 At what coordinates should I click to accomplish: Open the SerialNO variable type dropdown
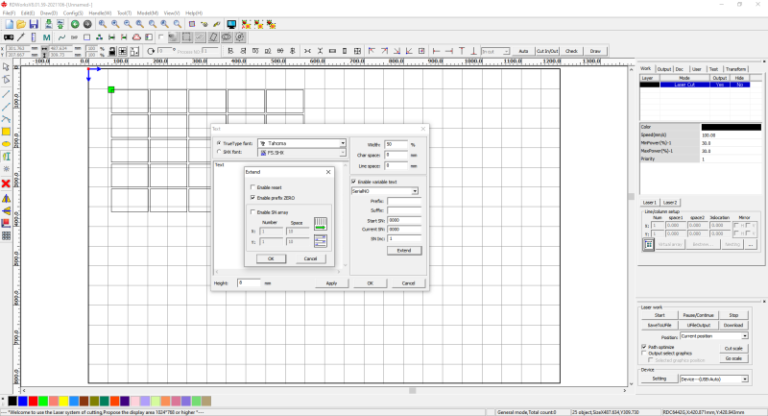click(x=414, y=191)
